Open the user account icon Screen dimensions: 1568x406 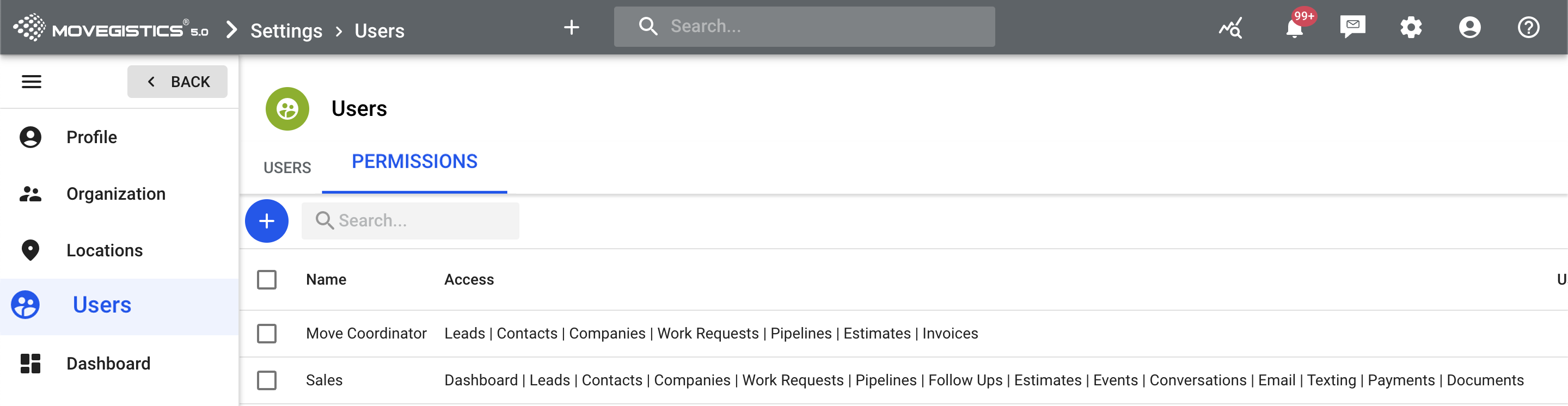click(1469, 27)
